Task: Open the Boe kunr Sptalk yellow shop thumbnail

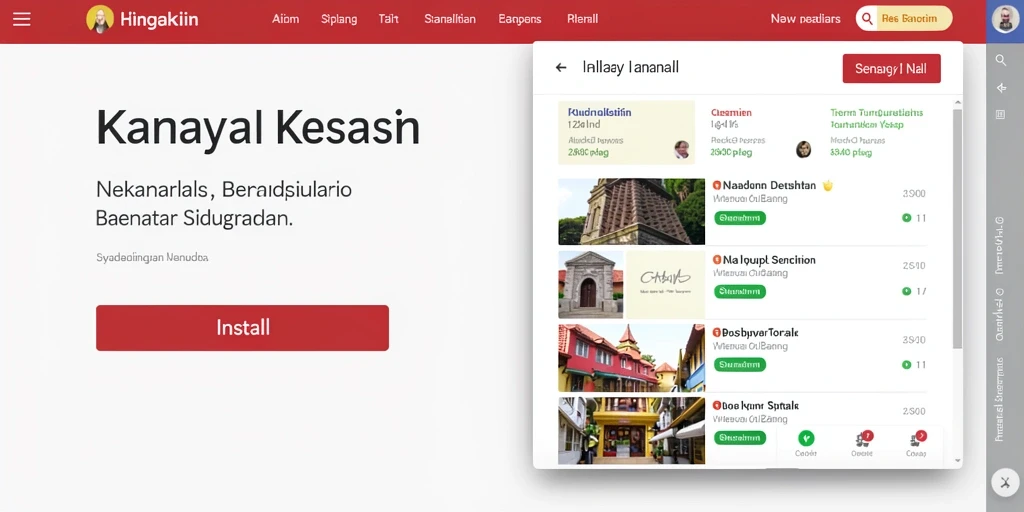Action: [x=632, y=431]
